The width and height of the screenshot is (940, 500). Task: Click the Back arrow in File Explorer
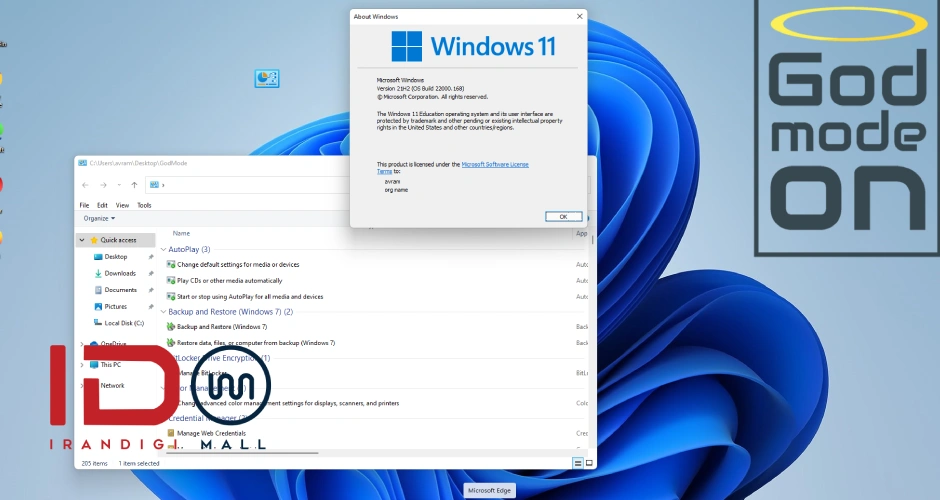(85, 185)
